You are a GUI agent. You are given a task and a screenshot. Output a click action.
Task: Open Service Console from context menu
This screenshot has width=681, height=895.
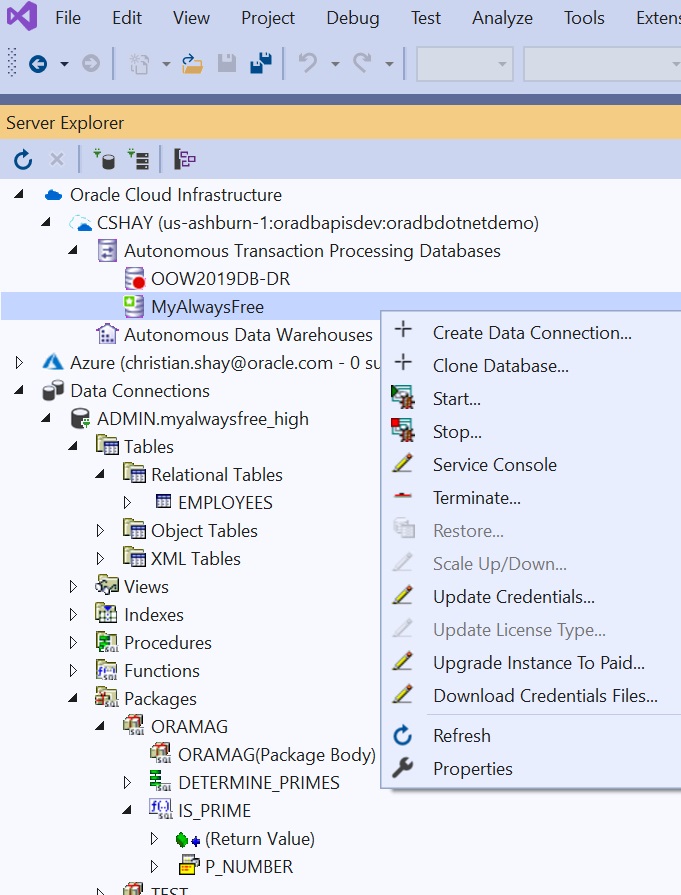pos(531,465)
